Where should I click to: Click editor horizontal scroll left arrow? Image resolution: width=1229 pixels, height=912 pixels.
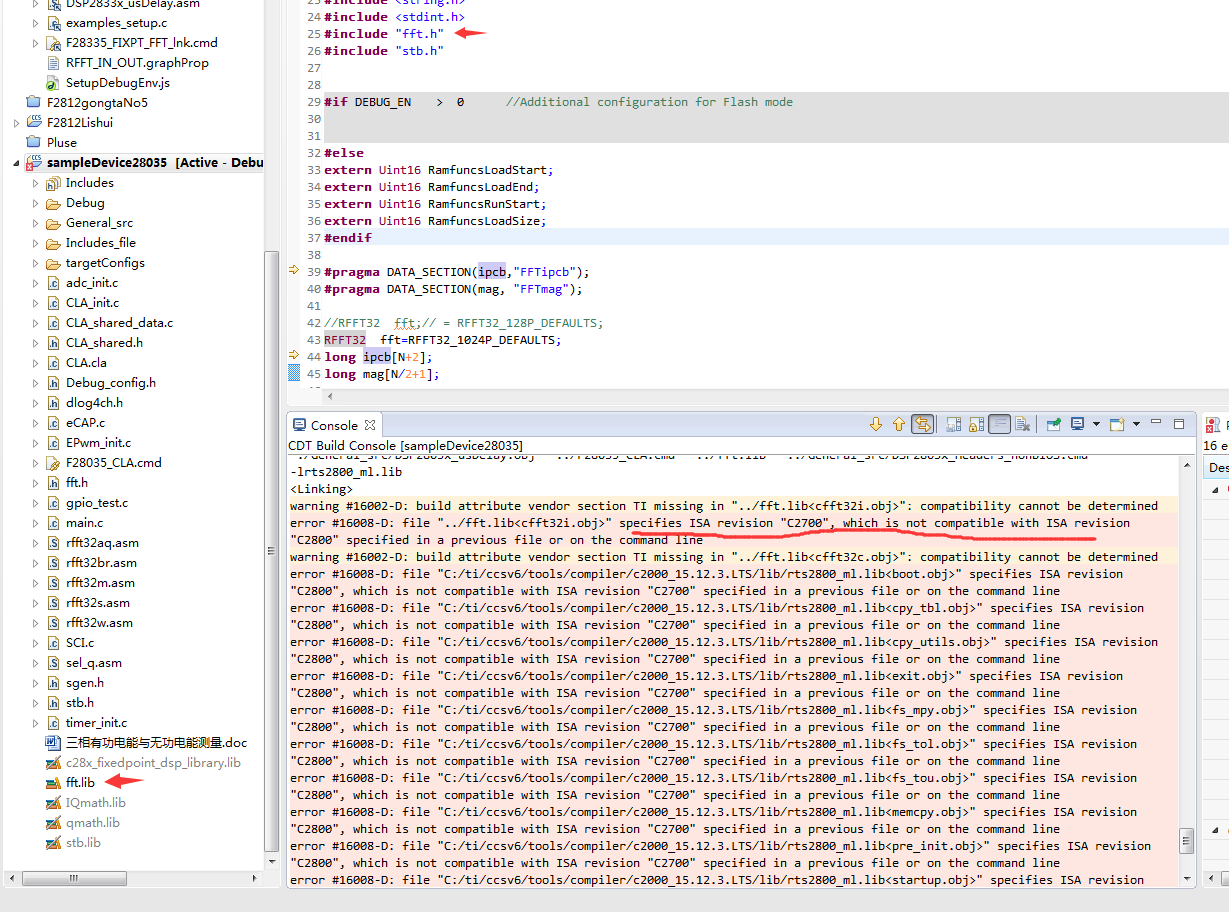[x=330, y=396]
